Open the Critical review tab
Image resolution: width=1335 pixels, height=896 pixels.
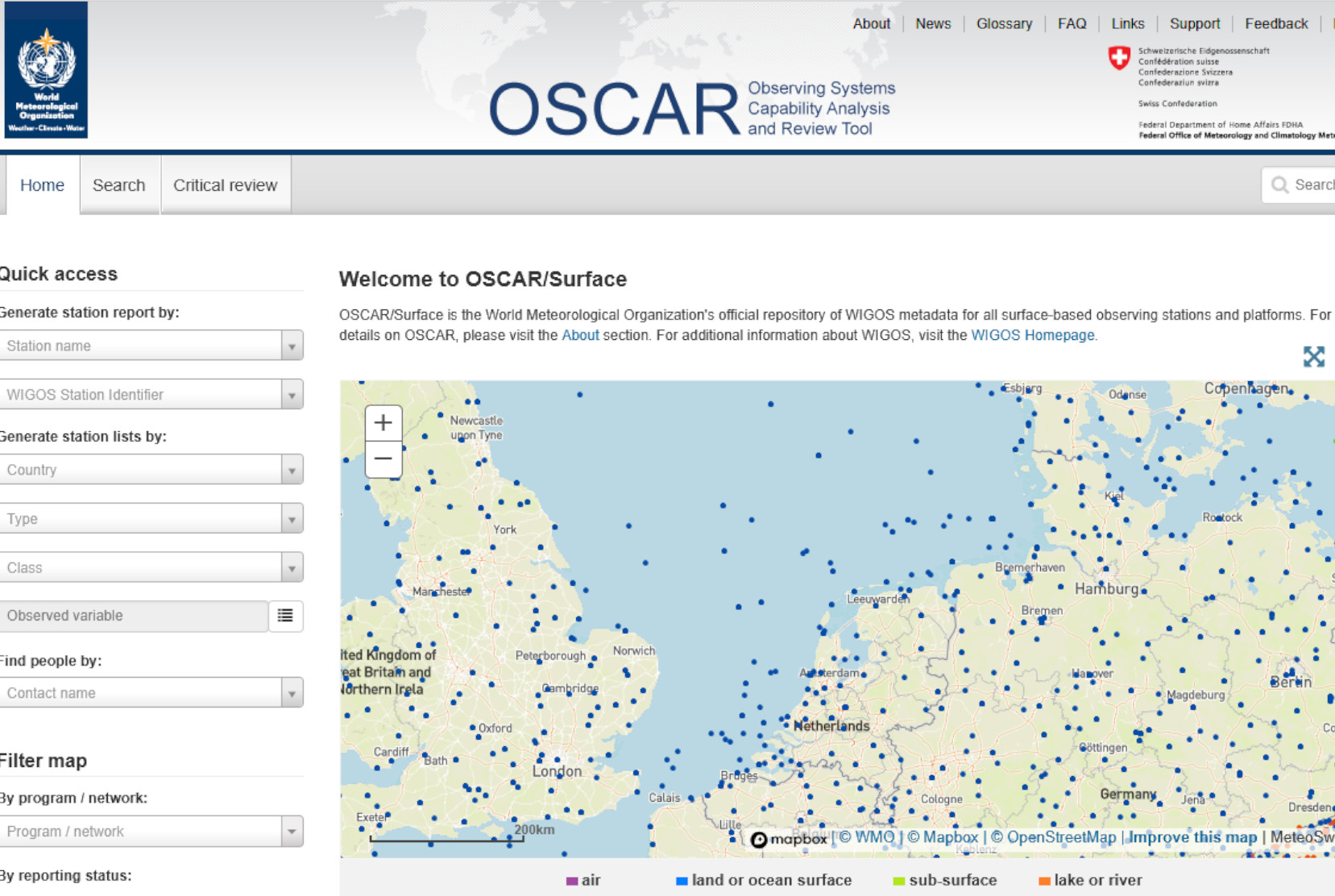[x=226, y=185]
